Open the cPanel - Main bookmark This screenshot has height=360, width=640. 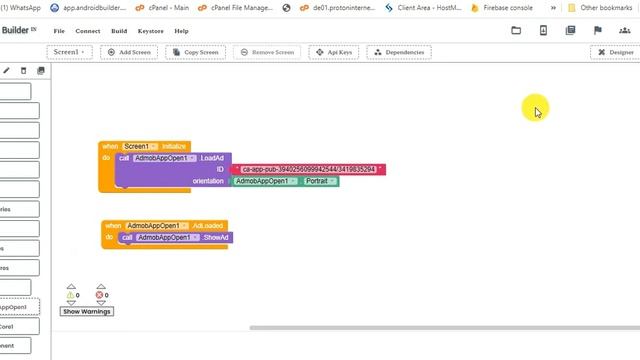162,8
